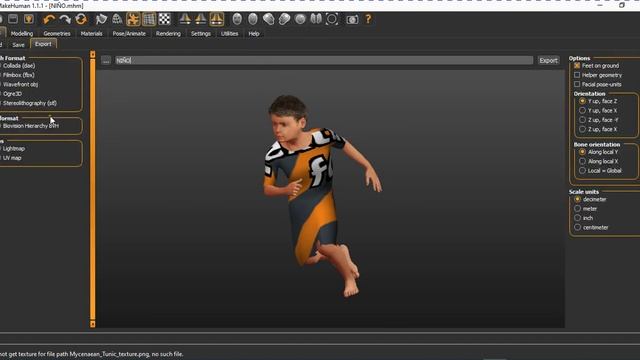Toggle the highlighted Symmetry mode icon
The height and width of the screenshot is (360, 640).
[x=217, y=19]
